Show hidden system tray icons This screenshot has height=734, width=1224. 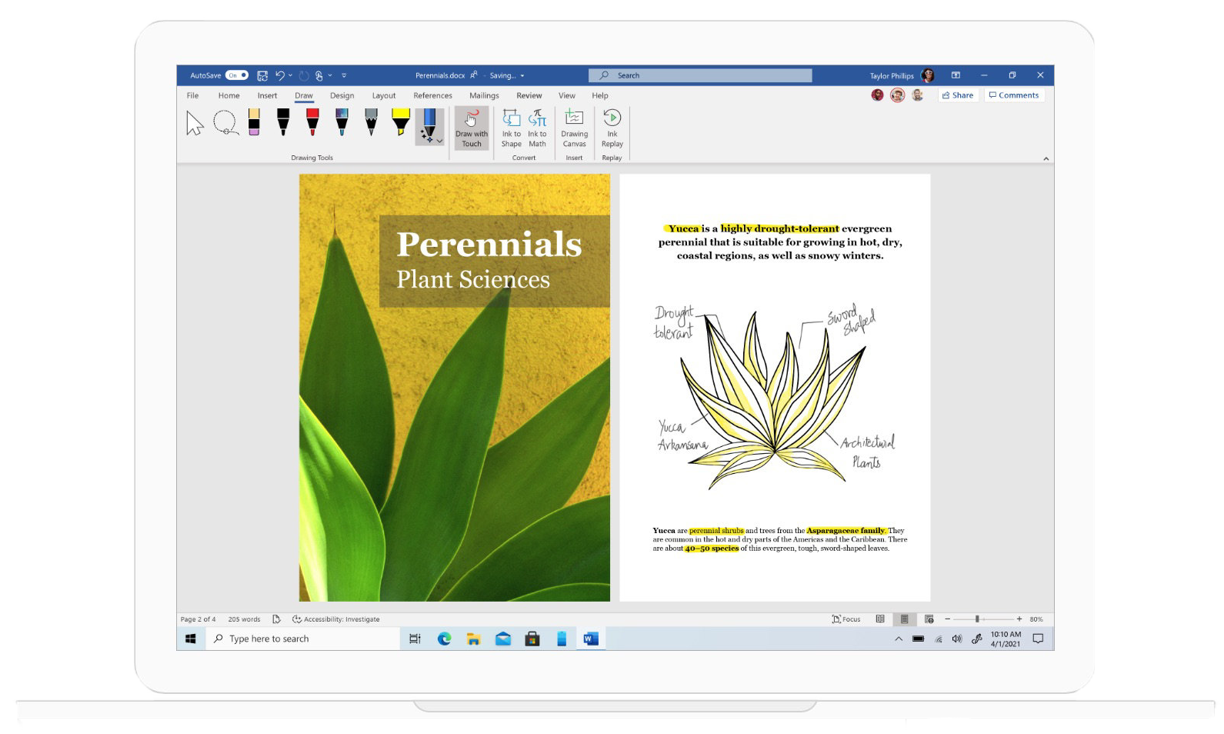tap(898, 638)
